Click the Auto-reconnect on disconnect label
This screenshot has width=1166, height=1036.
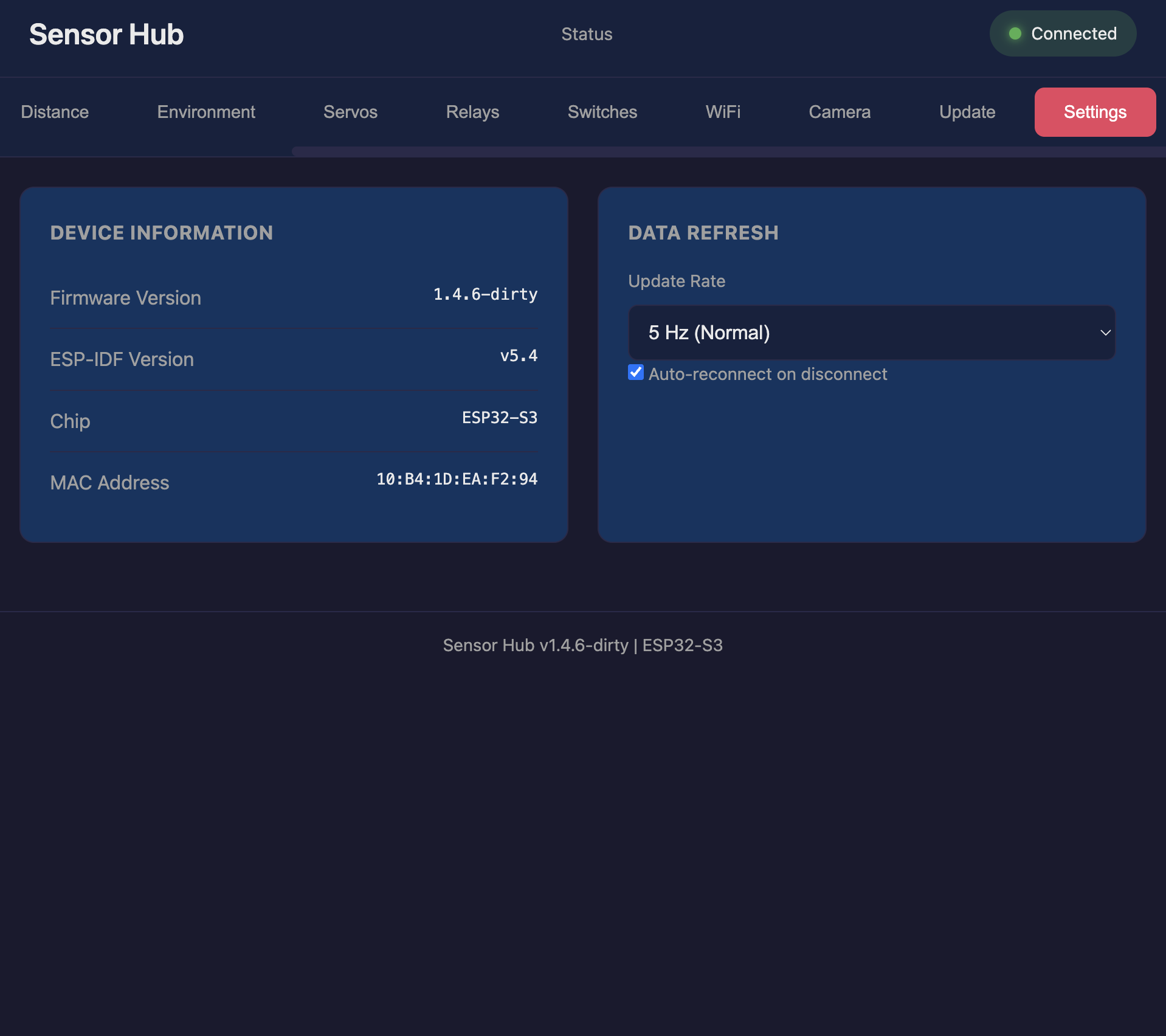pyautogui.click(x=767, y=374)
